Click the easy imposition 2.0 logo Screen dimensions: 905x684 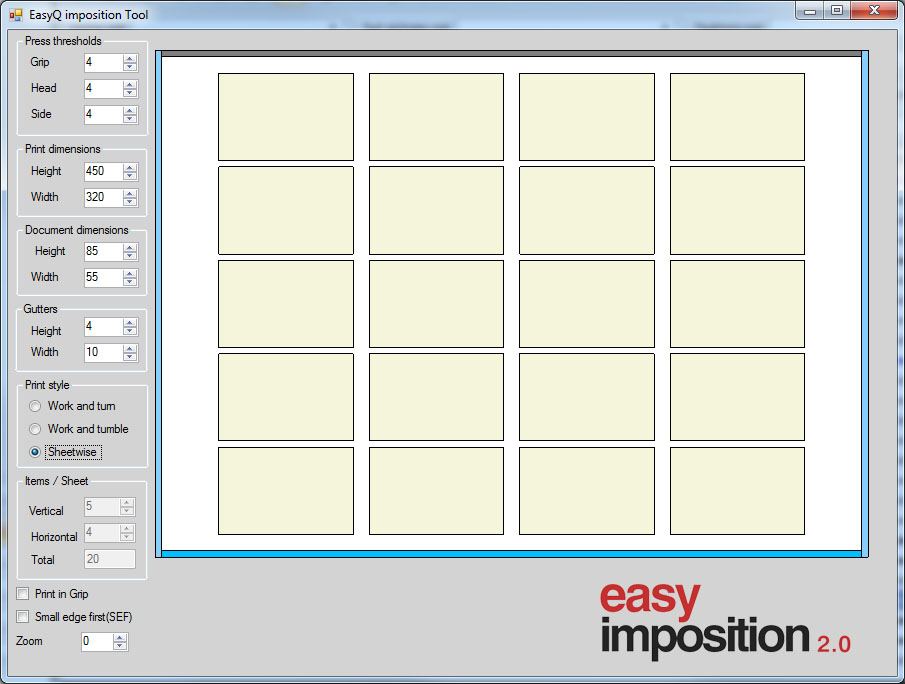(x=725, y=621)
